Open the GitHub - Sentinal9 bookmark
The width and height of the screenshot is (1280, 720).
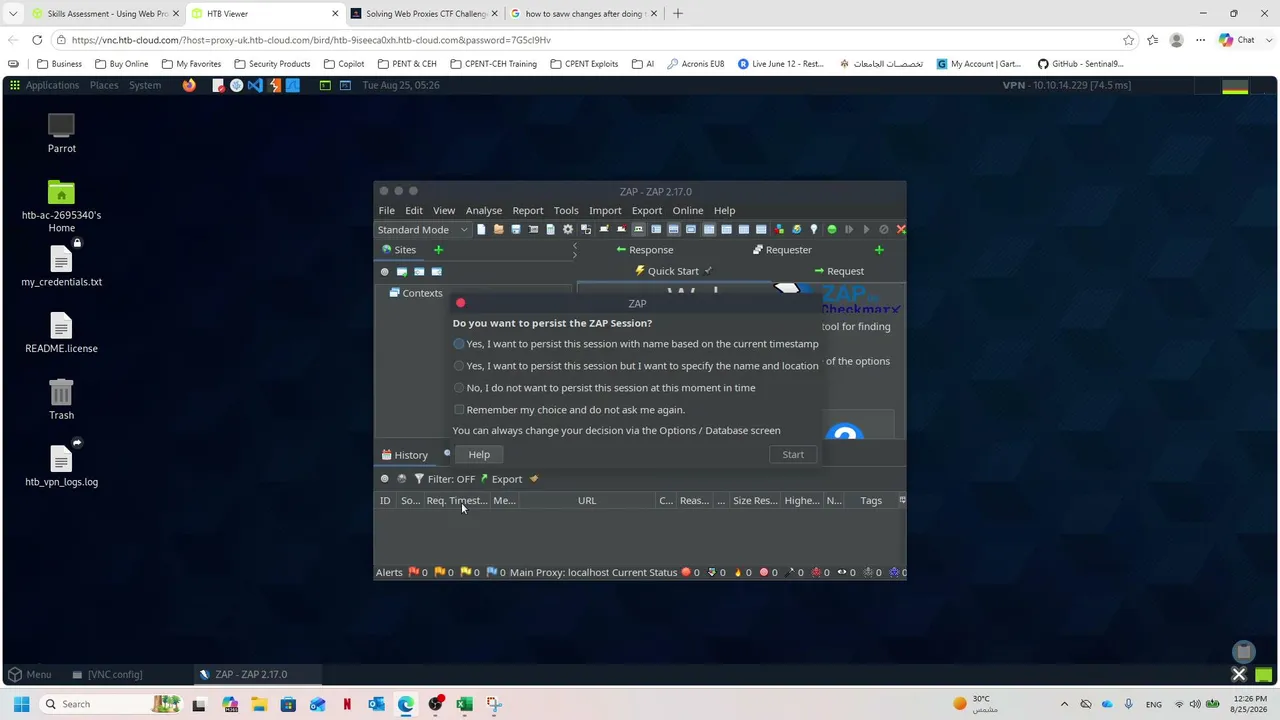click(x=1080, y=64)
